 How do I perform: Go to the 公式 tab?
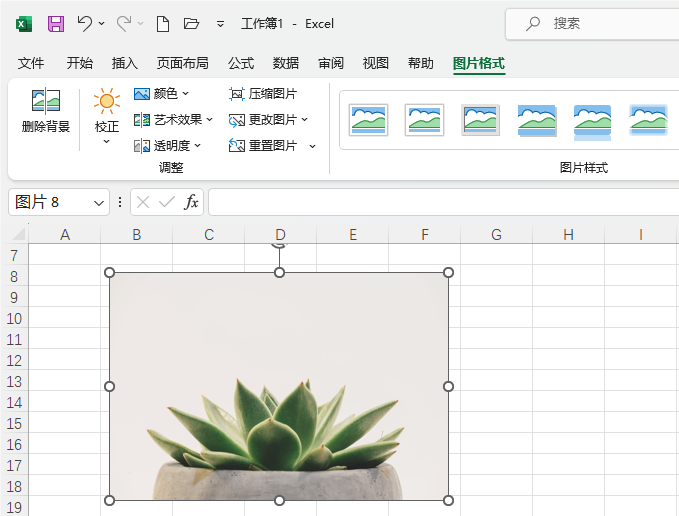(x=241, y=63)
